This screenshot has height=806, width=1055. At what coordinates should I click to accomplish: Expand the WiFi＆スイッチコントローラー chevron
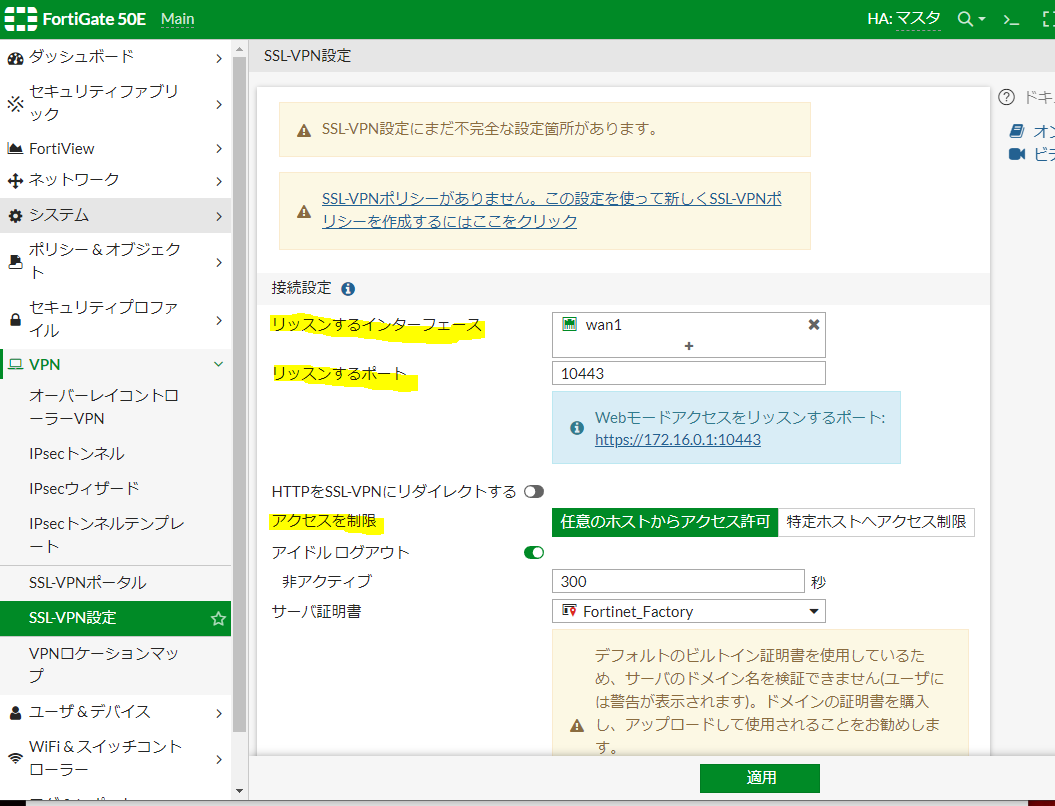(219, 759)
